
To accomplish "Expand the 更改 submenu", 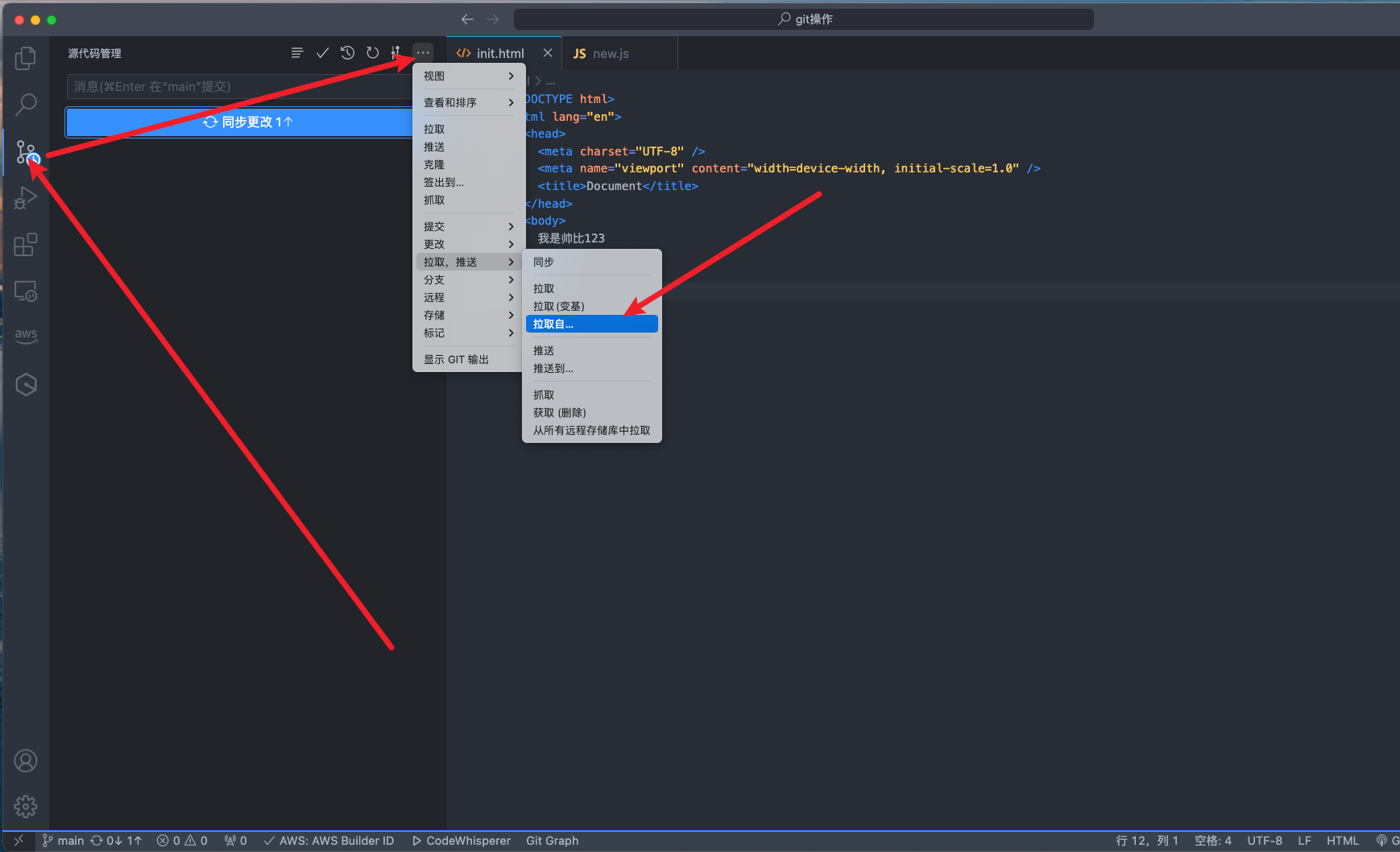I will pos(469,244).
